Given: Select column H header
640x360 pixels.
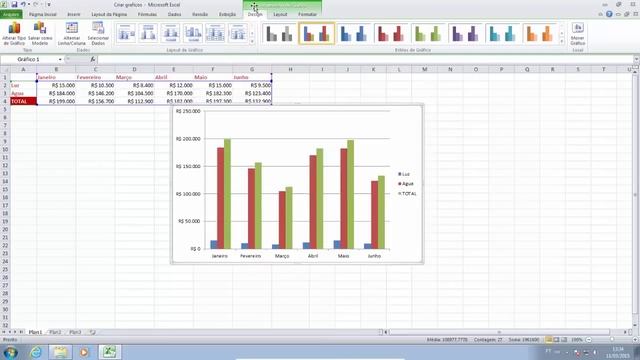Looking at the screenshot, I should (x=291, y=69).
